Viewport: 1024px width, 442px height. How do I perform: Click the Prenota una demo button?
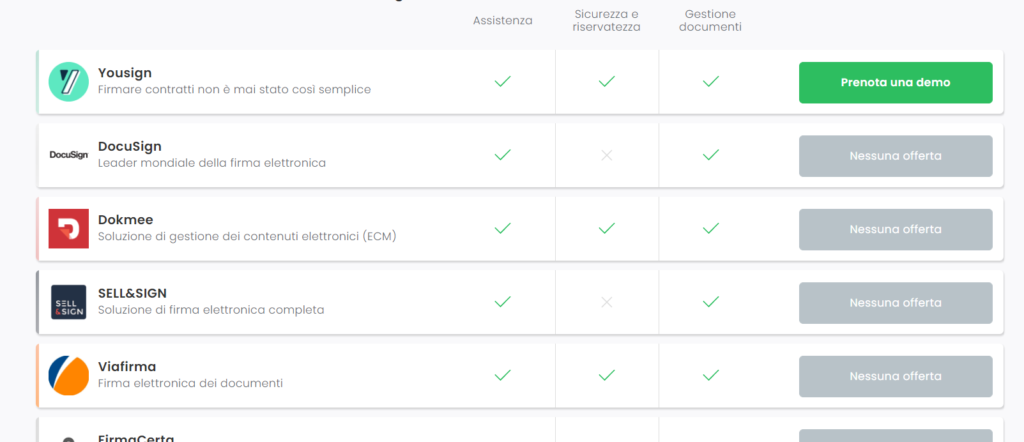[895, 82]
